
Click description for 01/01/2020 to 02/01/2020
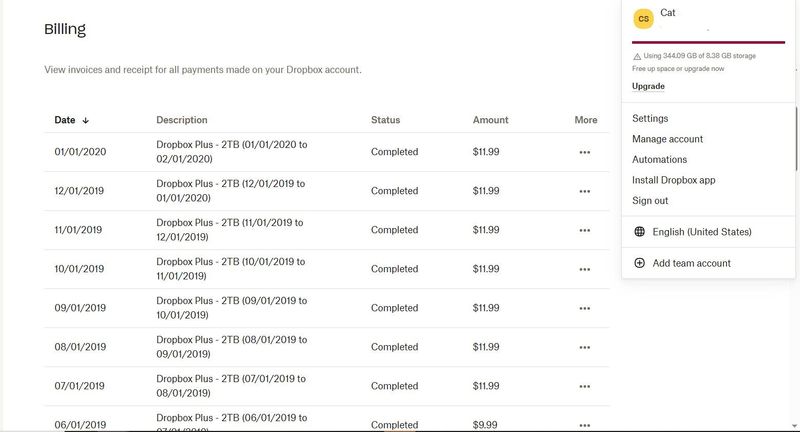tap(232, 151)
